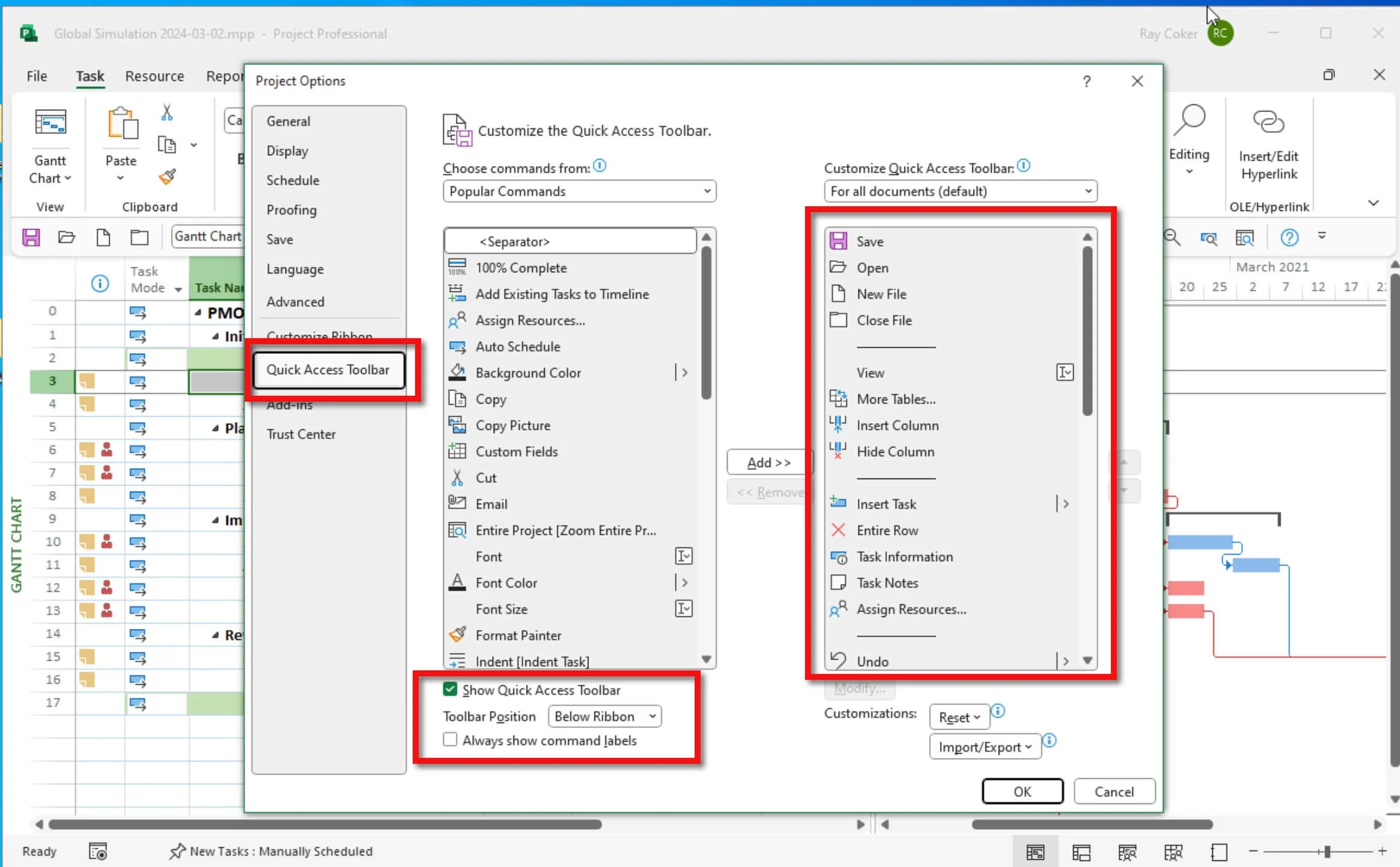Select the <Separator> item in commands list
1400x867 pixels.
coord(570,242)
